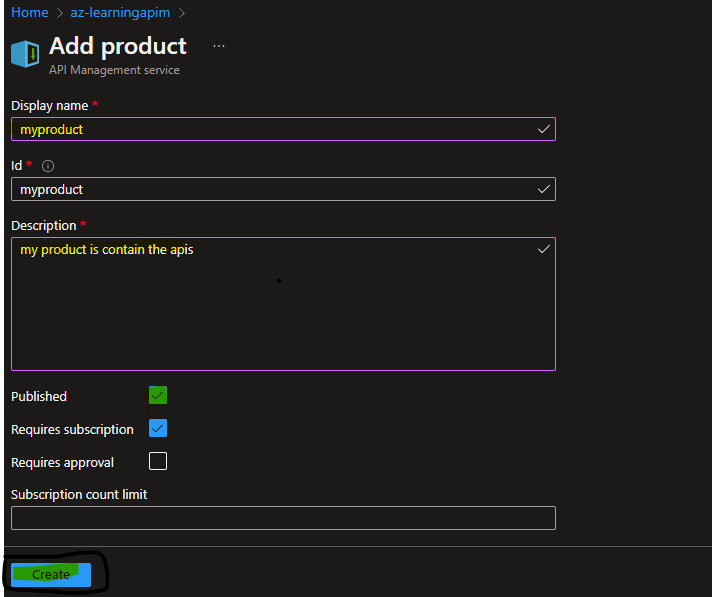
Task: Toggle the Requires subscription checkbox
Action: [x=158, y=429]
